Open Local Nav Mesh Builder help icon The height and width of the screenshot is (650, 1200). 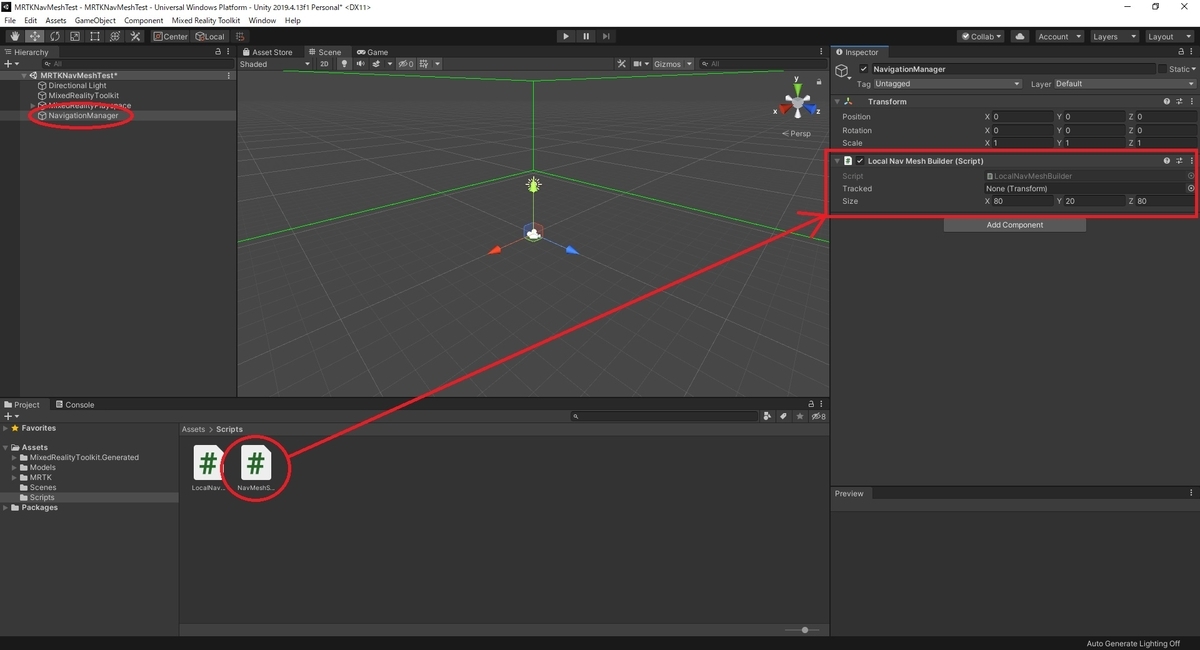tap(1166, 161)
